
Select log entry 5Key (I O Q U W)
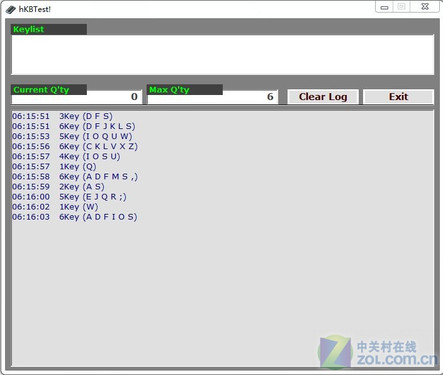coord(72,136)
